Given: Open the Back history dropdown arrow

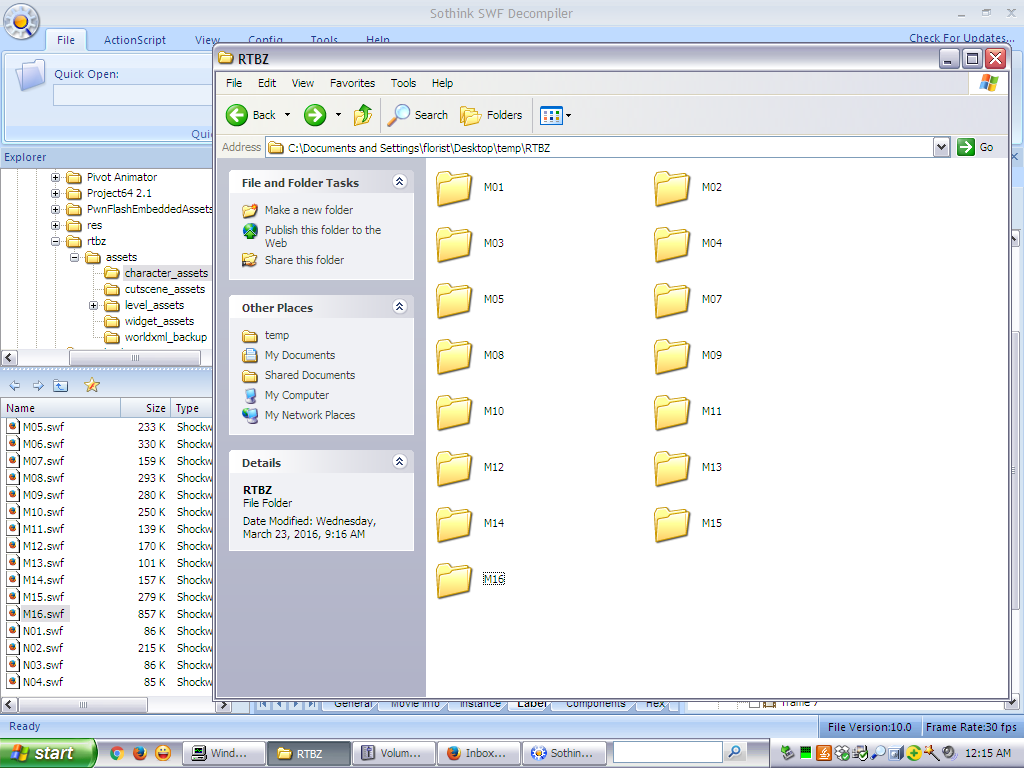Looking at the screenshot, I should pos(287,115).
